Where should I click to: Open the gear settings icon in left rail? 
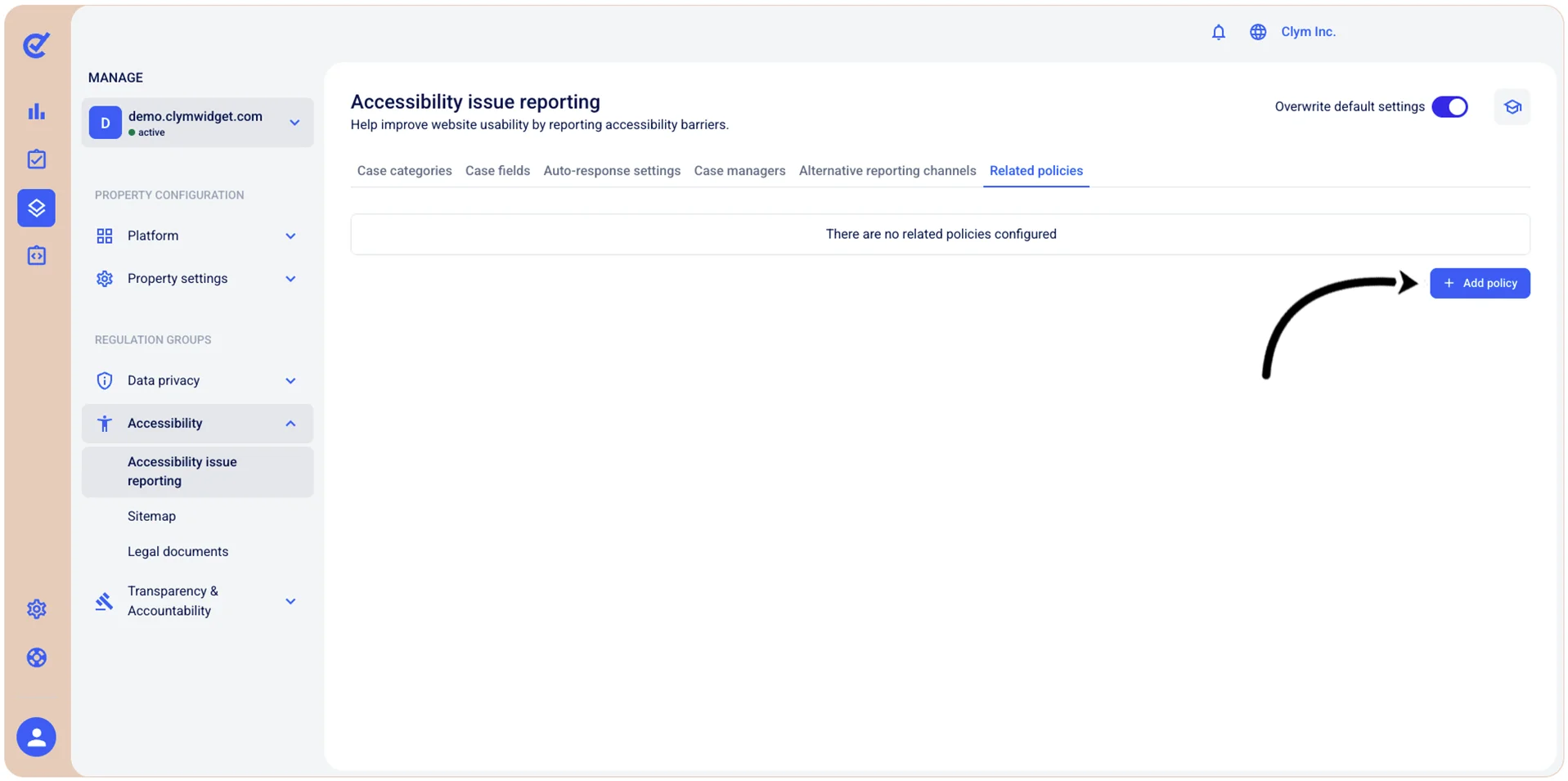[x=37, y=608]
